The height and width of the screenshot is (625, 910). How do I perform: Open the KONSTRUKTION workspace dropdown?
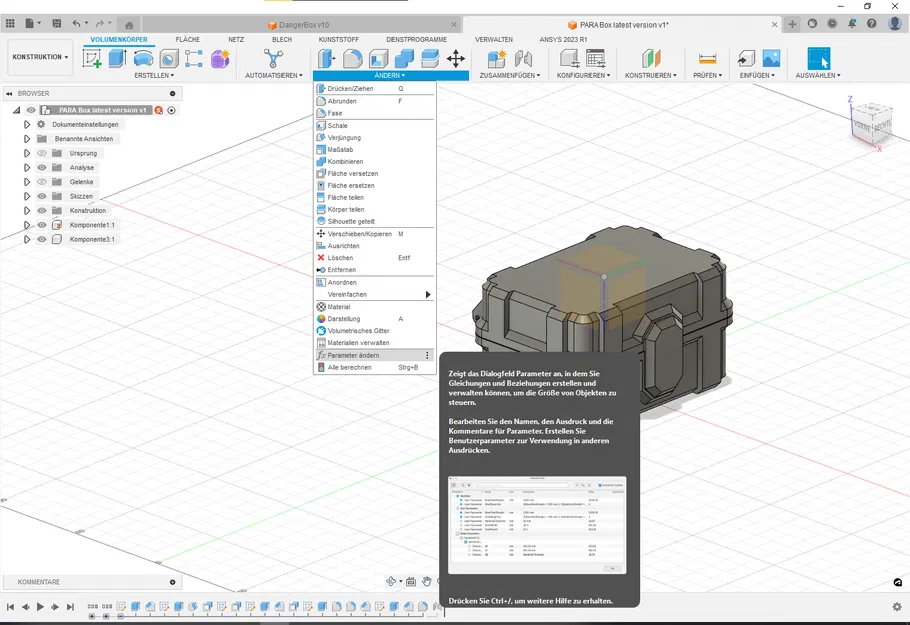(40, 57)
